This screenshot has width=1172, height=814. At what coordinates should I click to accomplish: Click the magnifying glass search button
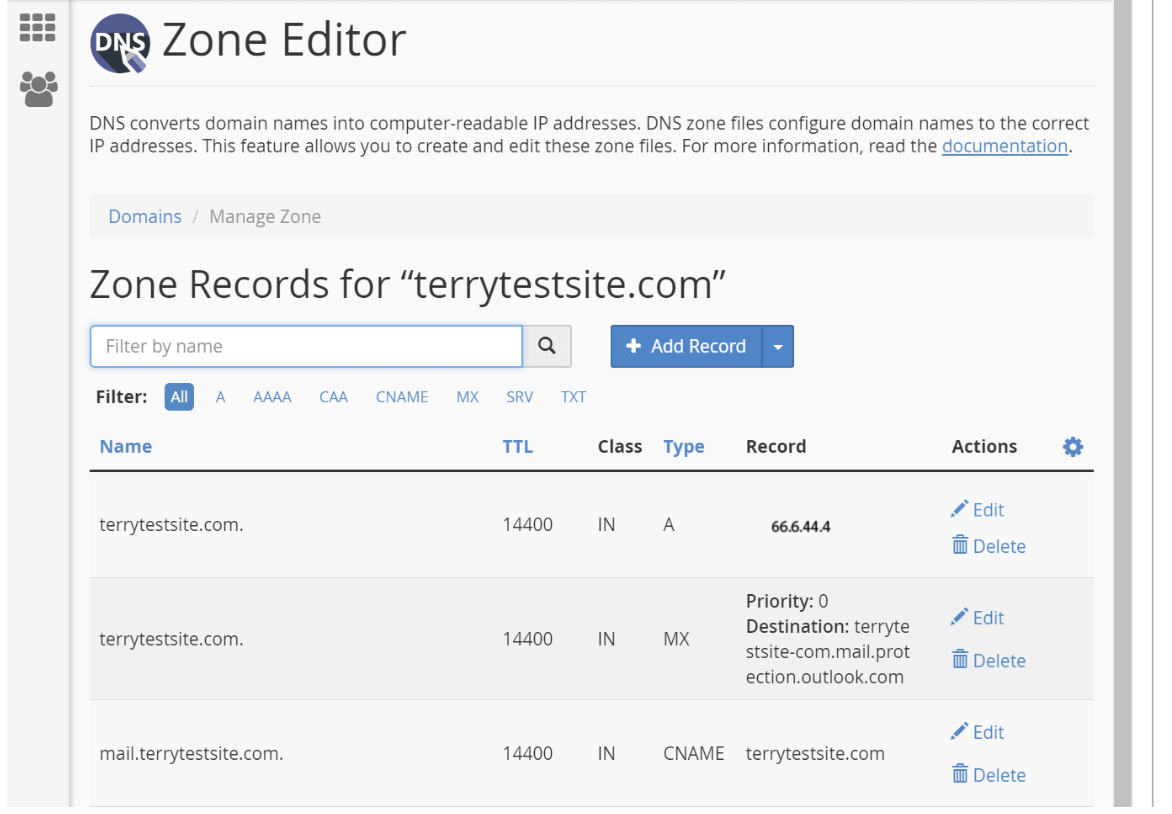[x=547, y=346]
